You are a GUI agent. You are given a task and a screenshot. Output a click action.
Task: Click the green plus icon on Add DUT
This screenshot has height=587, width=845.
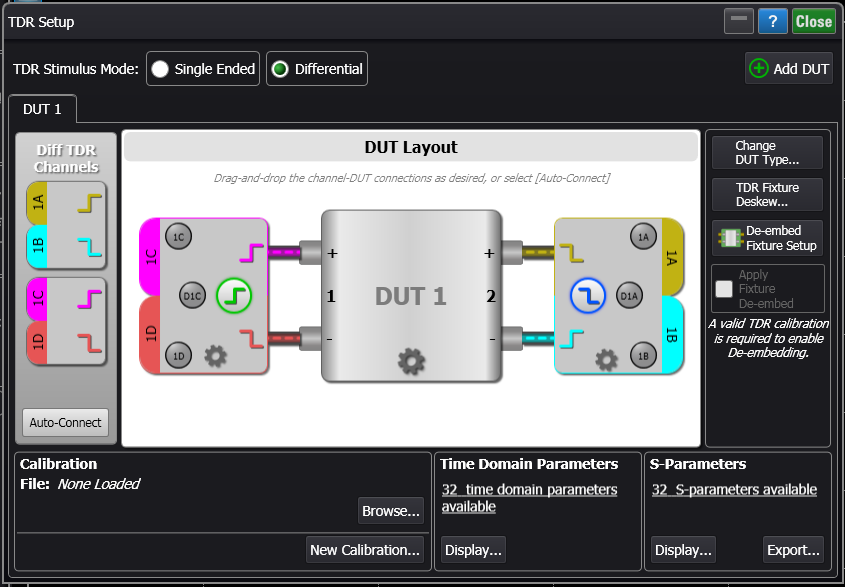click(757, 68)
